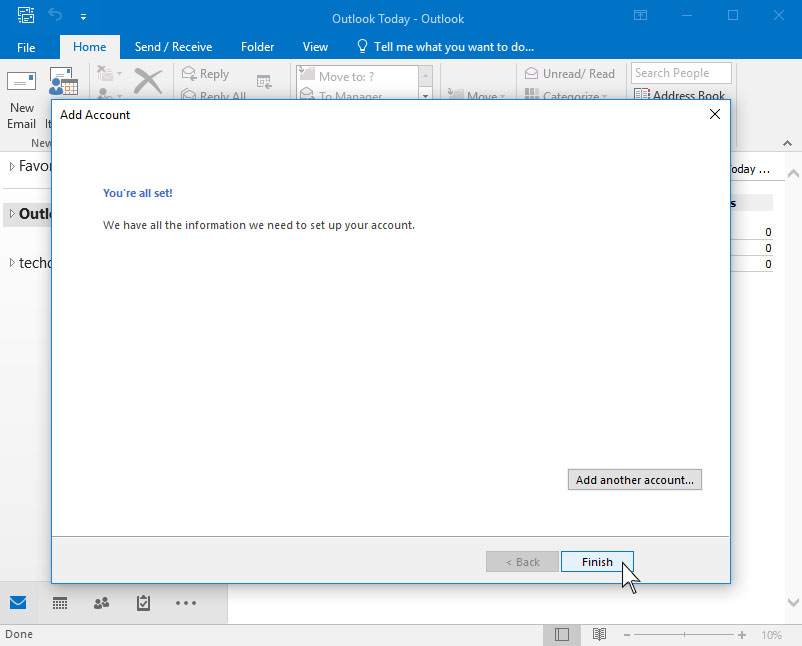The image size is (802, 646).
Task: Click the Reply button in ribbon
Action: [x=206, y=74]
